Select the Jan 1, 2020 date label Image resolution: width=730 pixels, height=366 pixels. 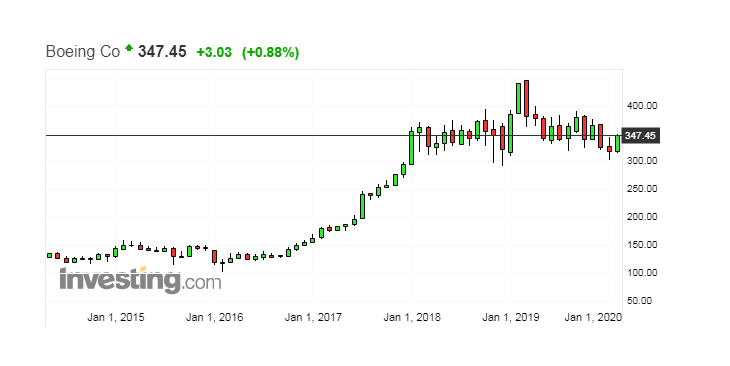point(593,317)
